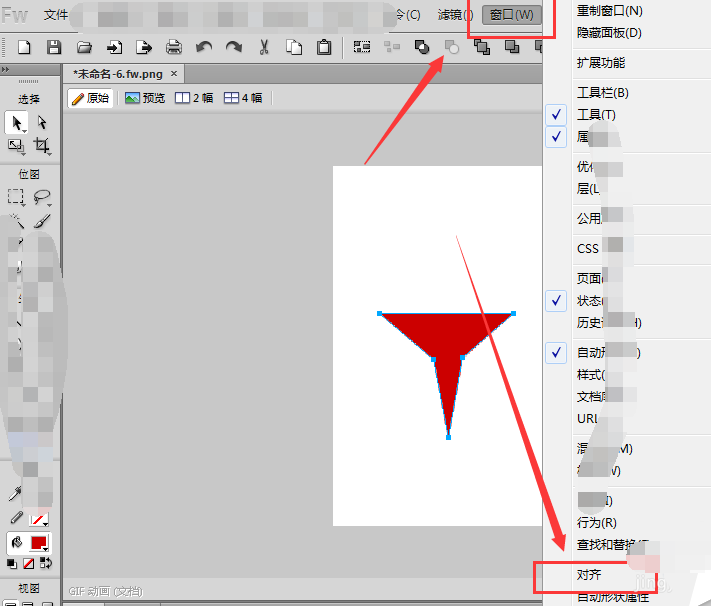
Task: Select the Scale tool
Action: point(16,146)
